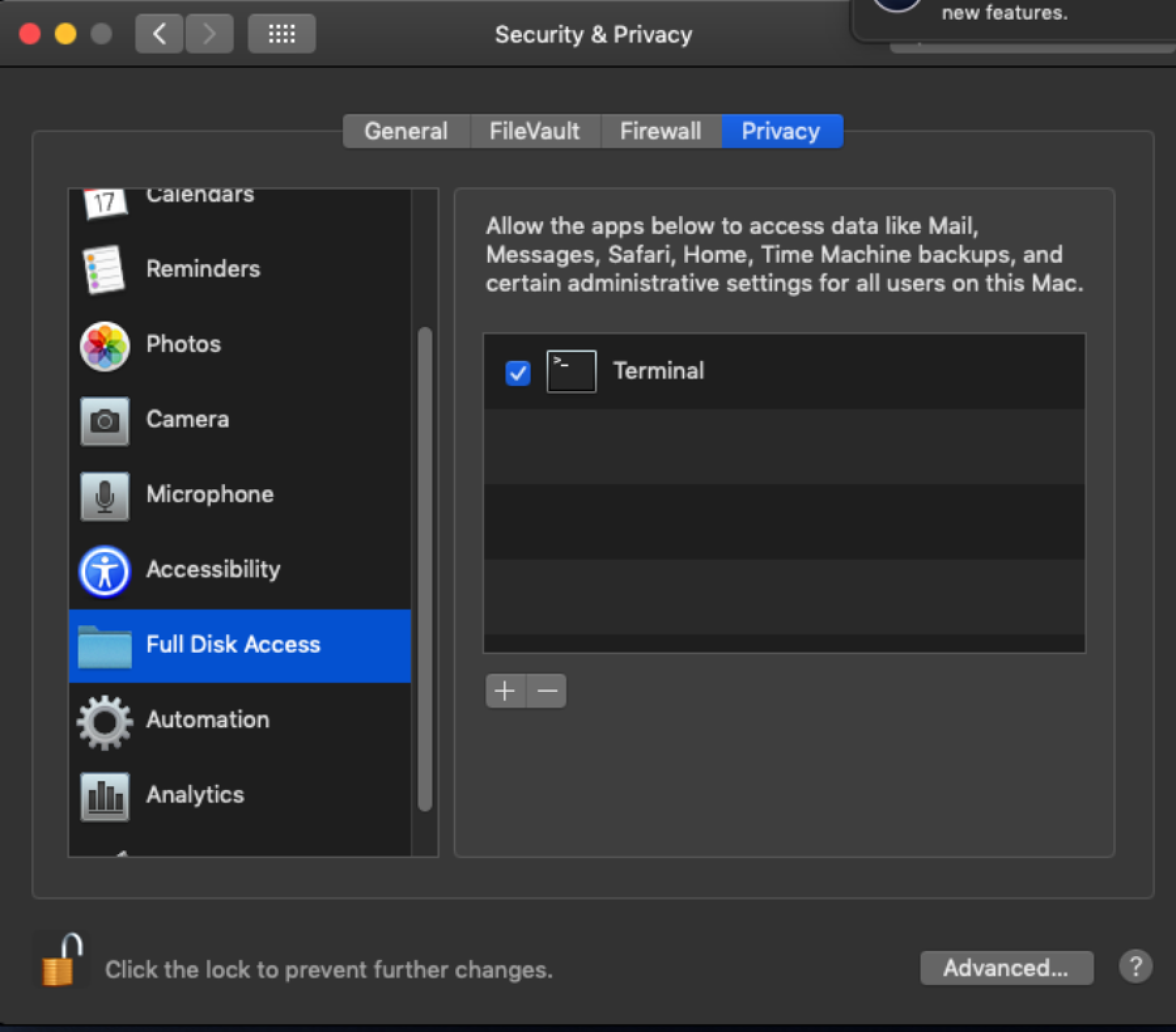Switch to the General tab

(x=406, y=131)
